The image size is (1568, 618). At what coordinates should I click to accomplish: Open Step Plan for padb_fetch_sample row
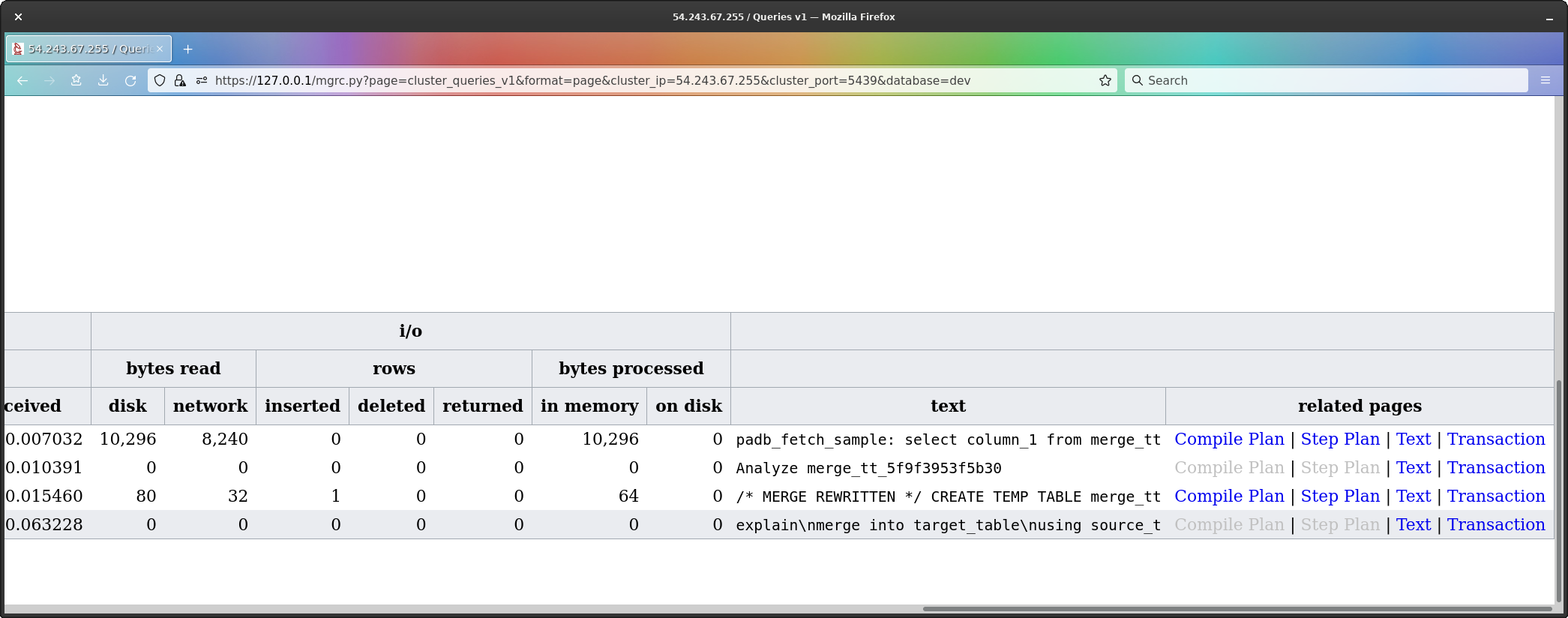(1340, 439)
